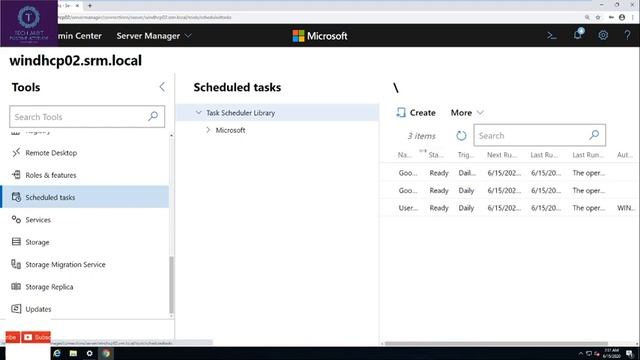Viewport: 640px width, 360px height.
Task: Click the Create button
Action: (x=416, y=113)
